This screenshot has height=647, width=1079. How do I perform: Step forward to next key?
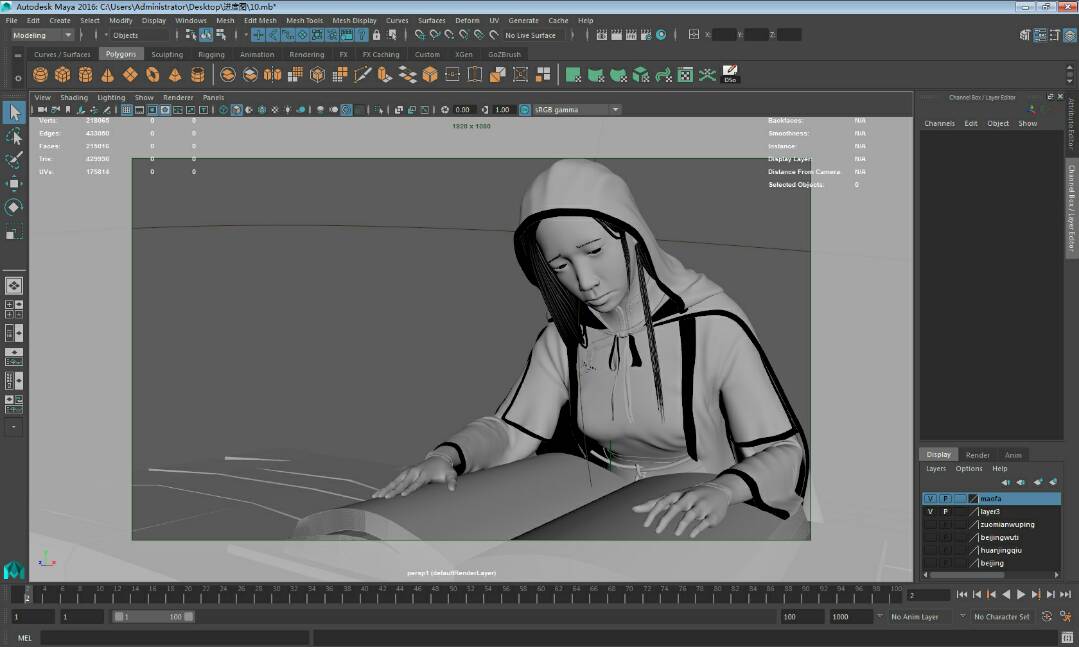(x=1036, y=594)
